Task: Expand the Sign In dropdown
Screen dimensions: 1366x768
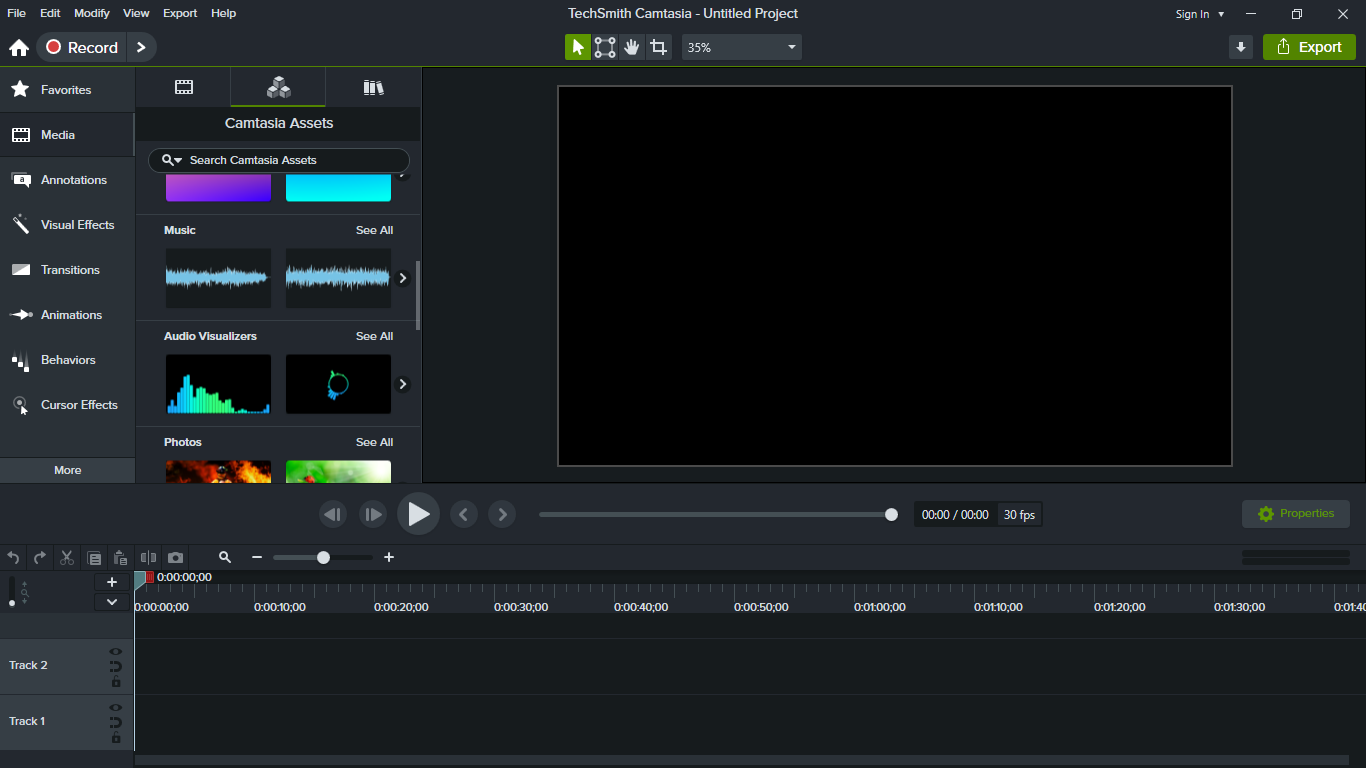Action: pyautogui.click(x=1200, y=14)
